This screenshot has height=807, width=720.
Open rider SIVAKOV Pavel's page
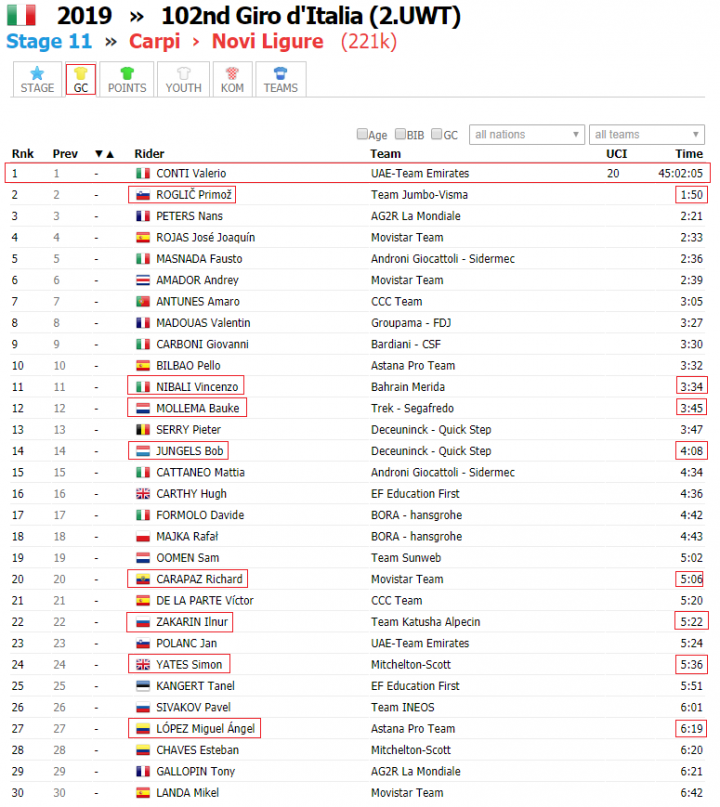[x=194, y=708]
